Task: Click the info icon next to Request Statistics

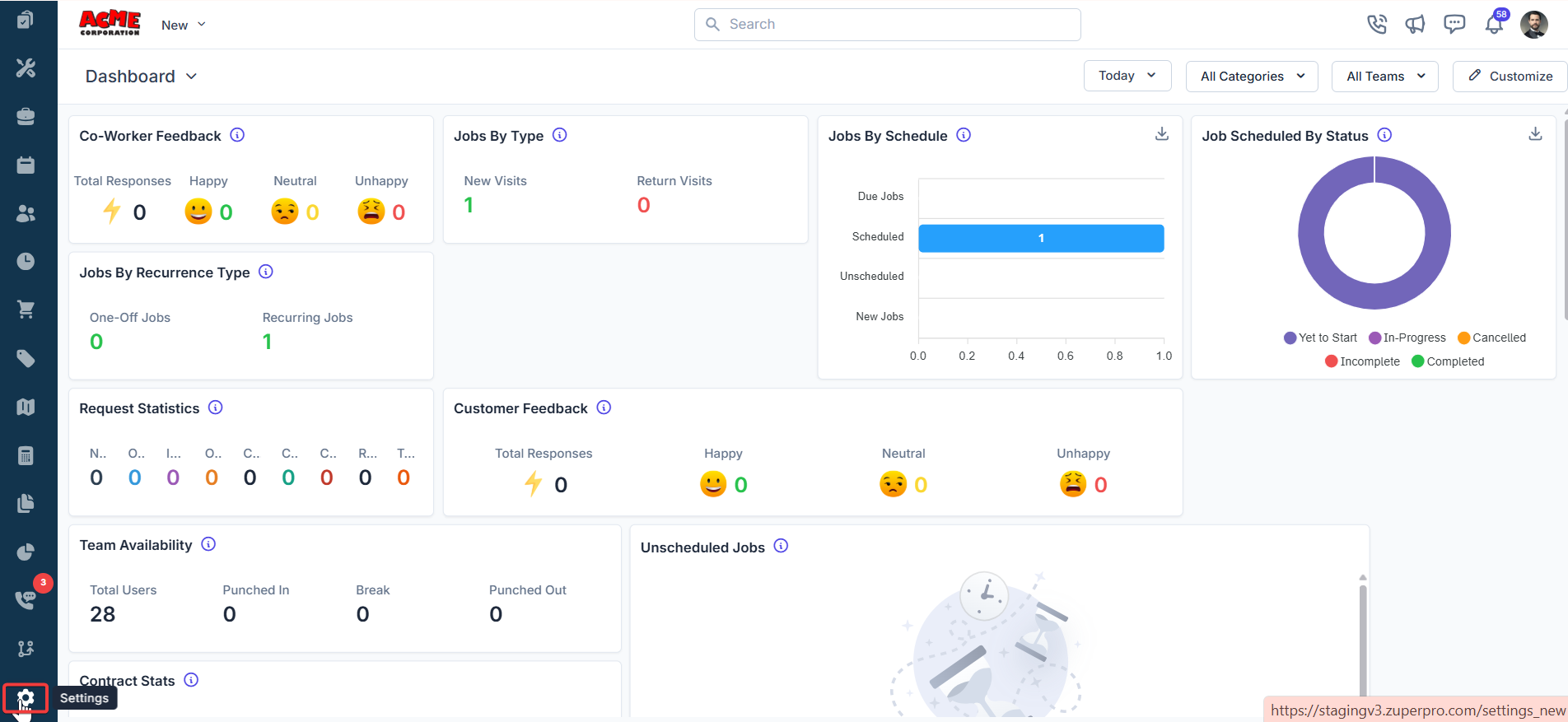Action: (216, 408)
